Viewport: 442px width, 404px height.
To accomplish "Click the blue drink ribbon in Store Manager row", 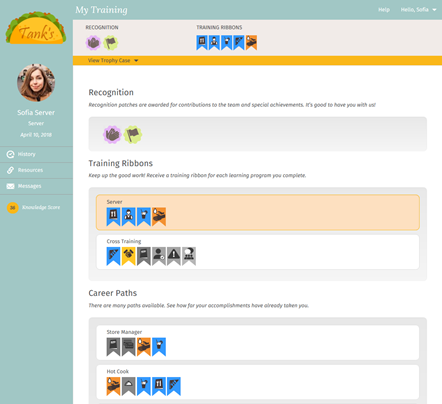I will coord(159,347).
